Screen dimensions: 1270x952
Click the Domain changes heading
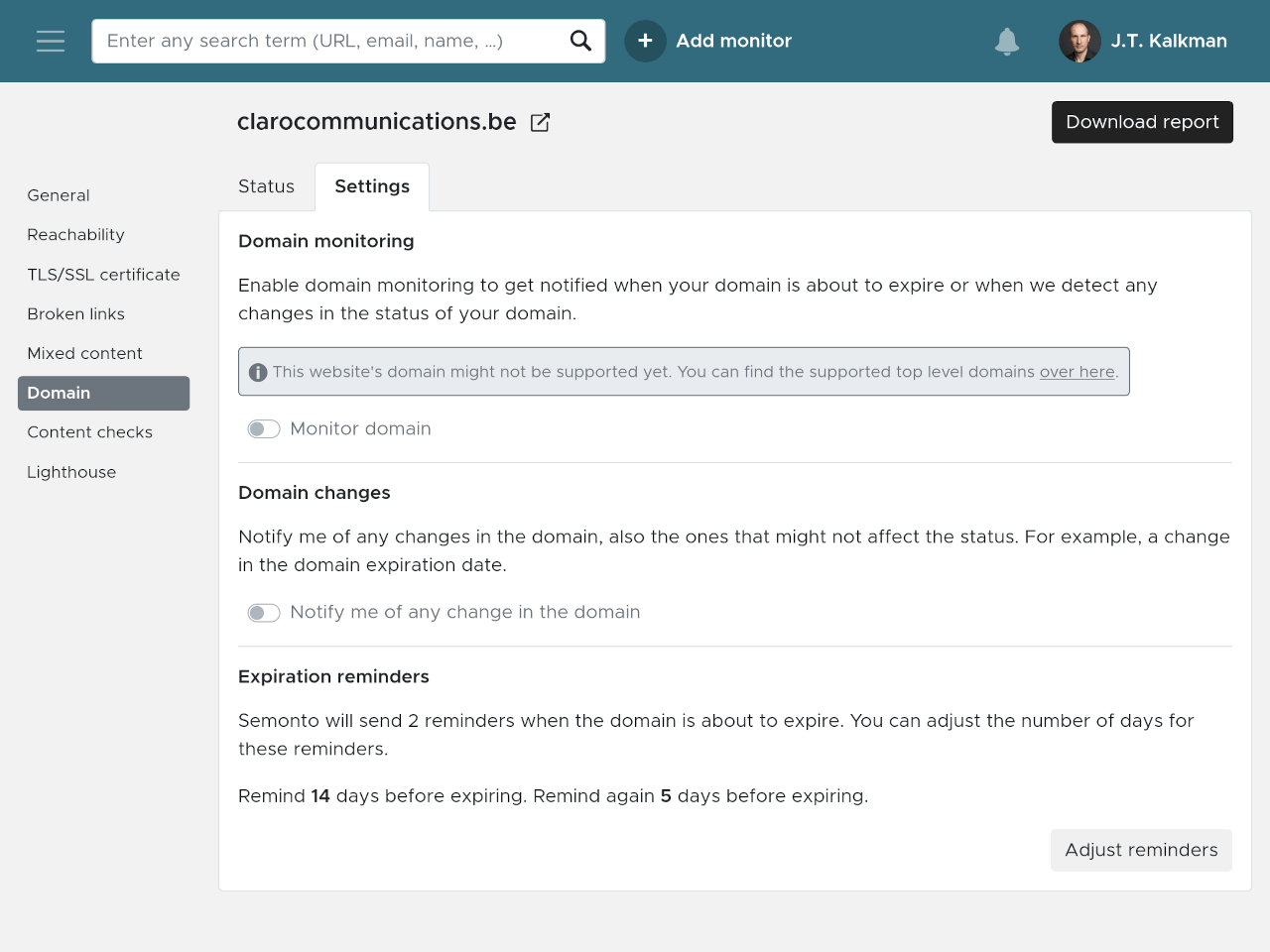coord(315,493)
